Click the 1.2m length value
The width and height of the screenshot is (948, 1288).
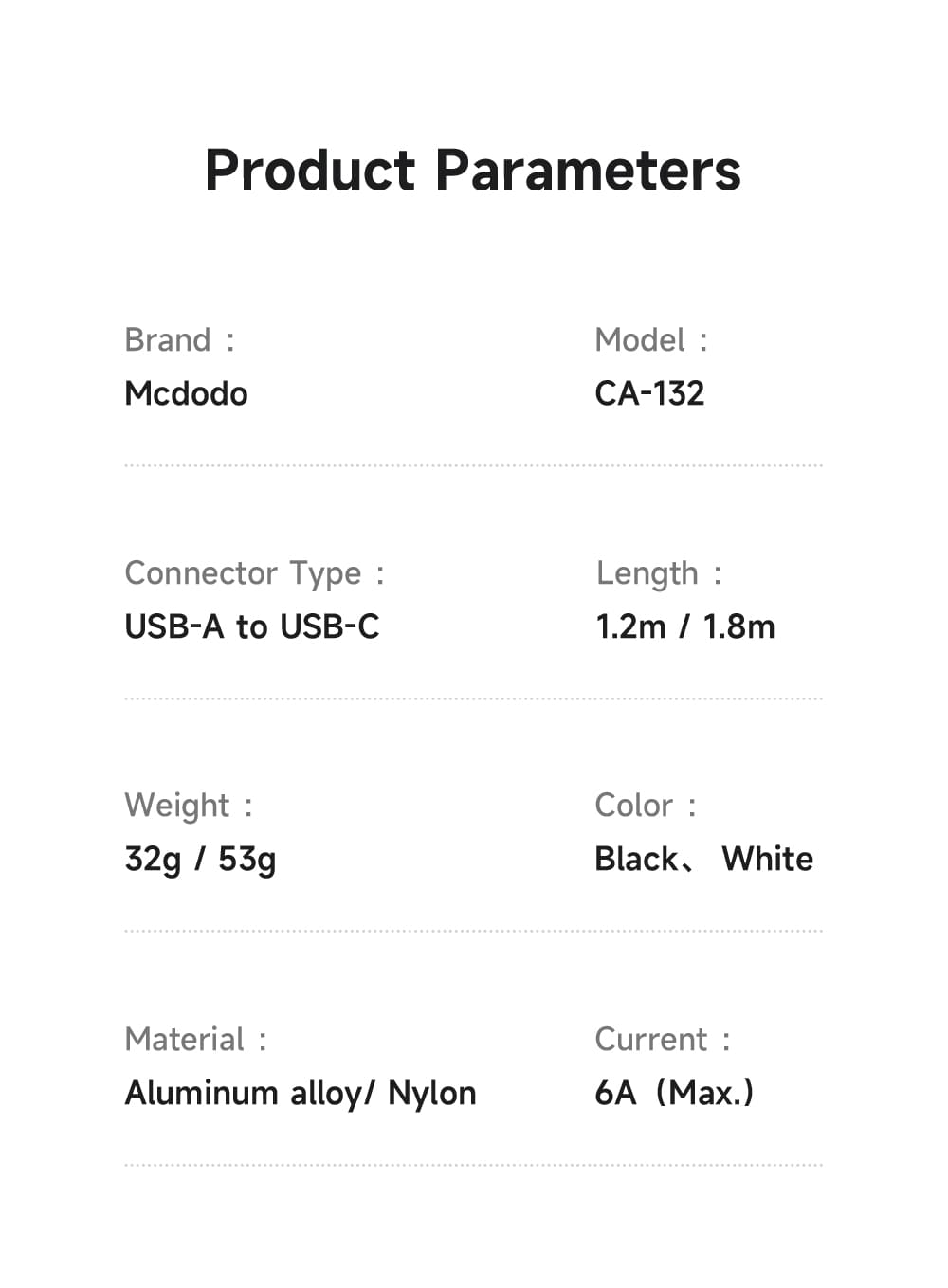(630, 626)
